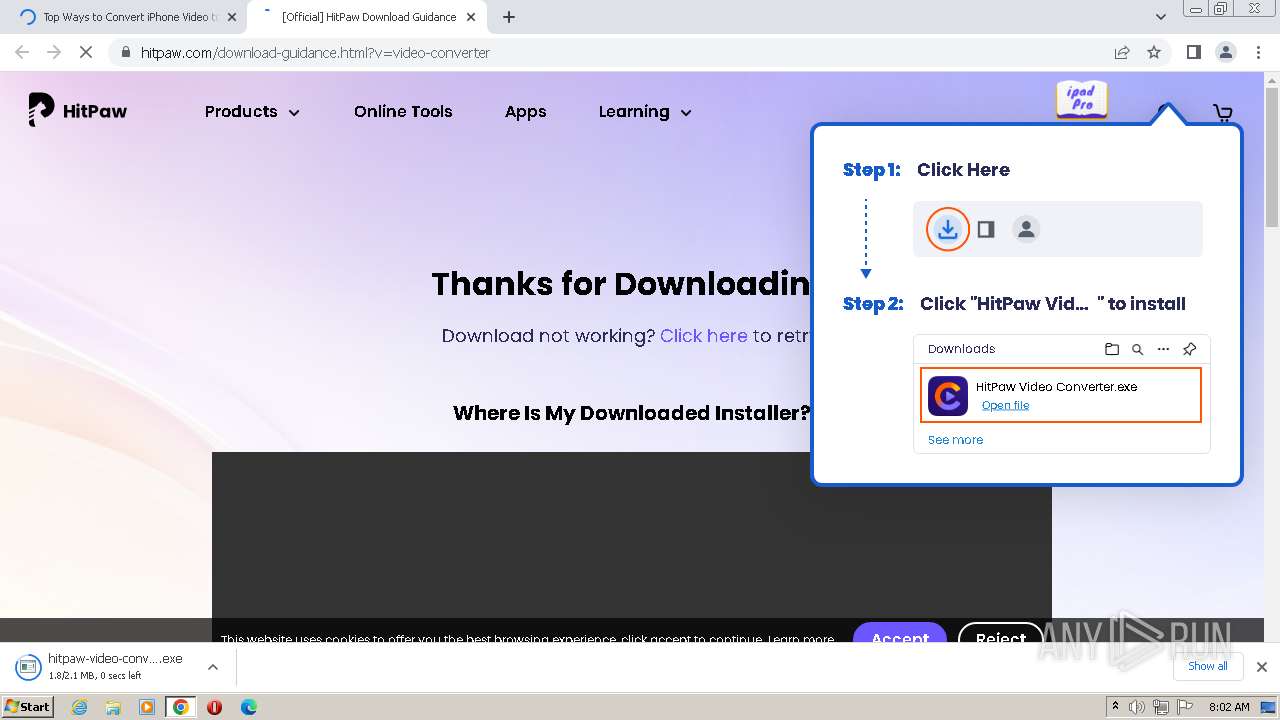Viewport: 1280px width, 720px height.
Task: Open the Windows Start menu
Action: (27, 706)
